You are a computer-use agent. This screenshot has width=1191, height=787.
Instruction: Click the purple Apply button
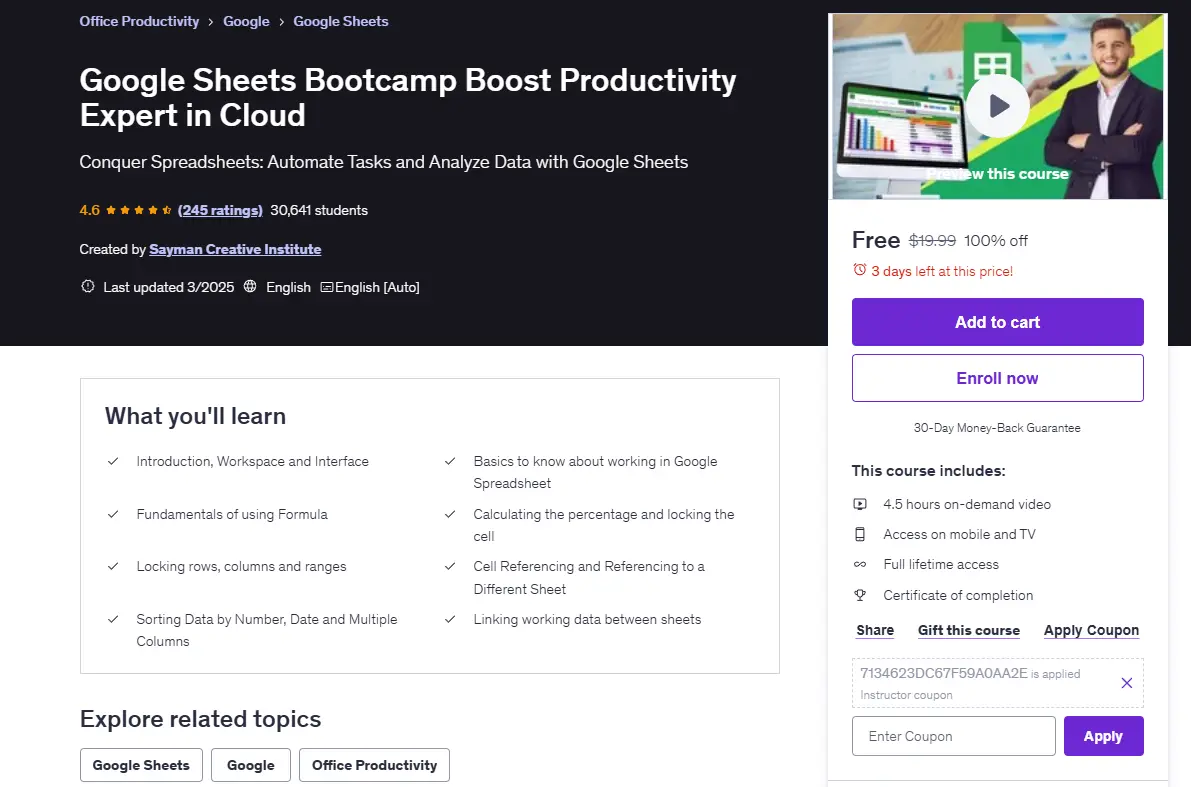tap(1103, 736)
